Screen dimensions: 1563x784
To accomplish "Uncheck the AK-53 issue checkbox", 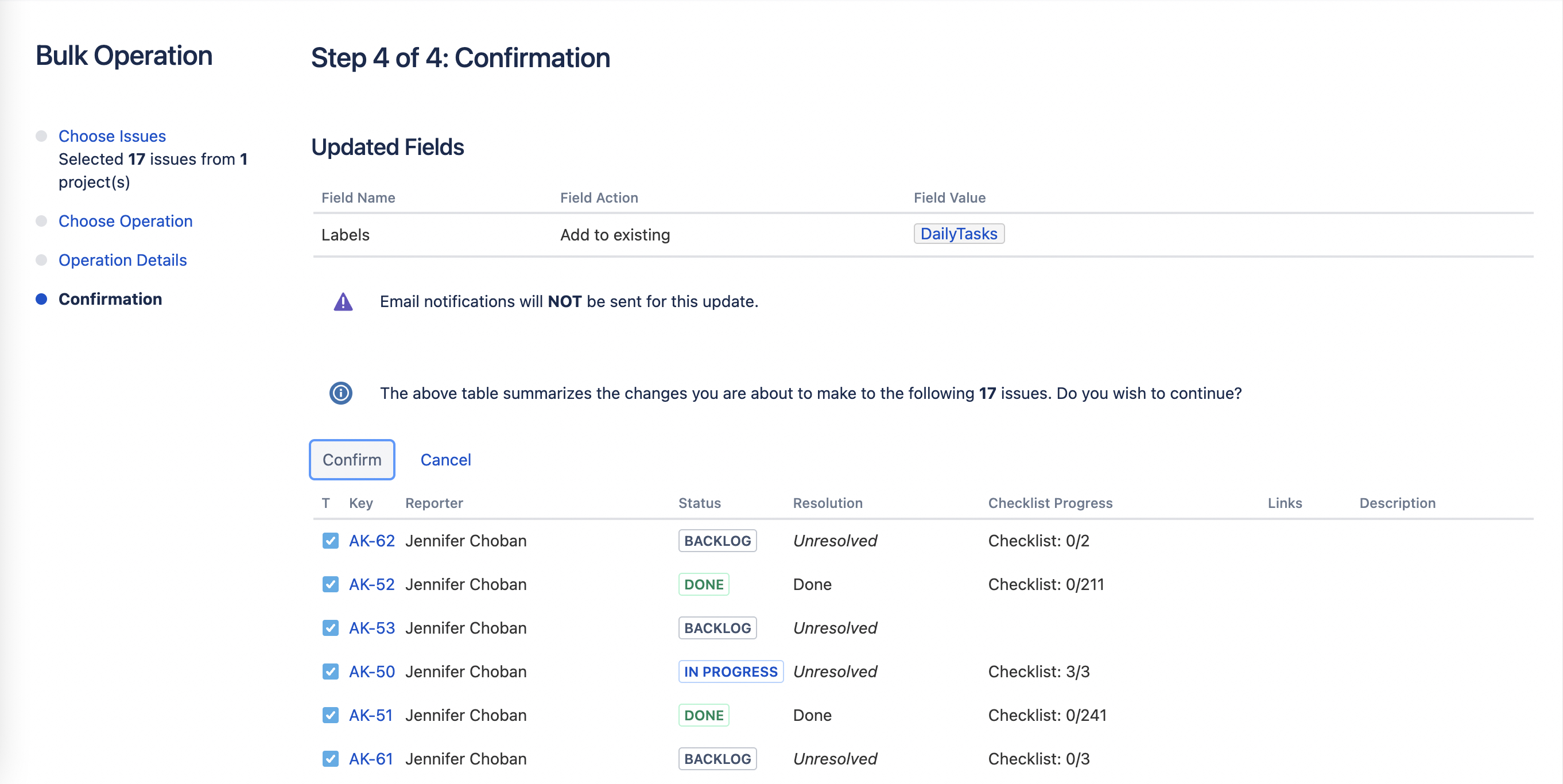I will coord(330,628).
